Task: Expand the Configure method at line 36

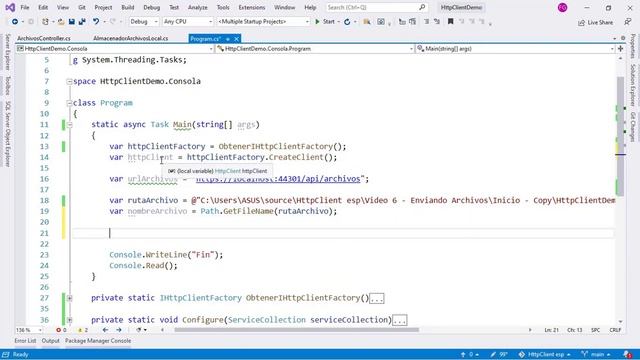Action: click(70, 320)
